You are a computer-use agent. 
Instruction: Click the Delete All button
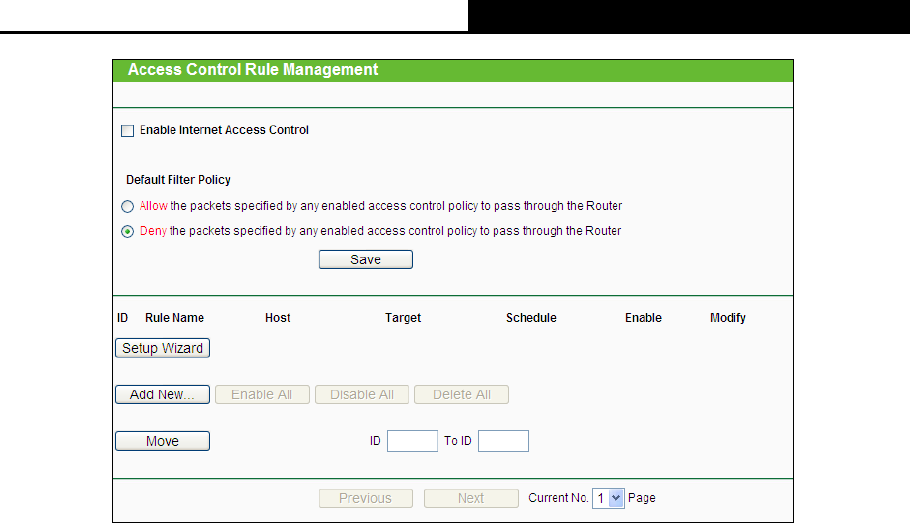tap(461, 395)
